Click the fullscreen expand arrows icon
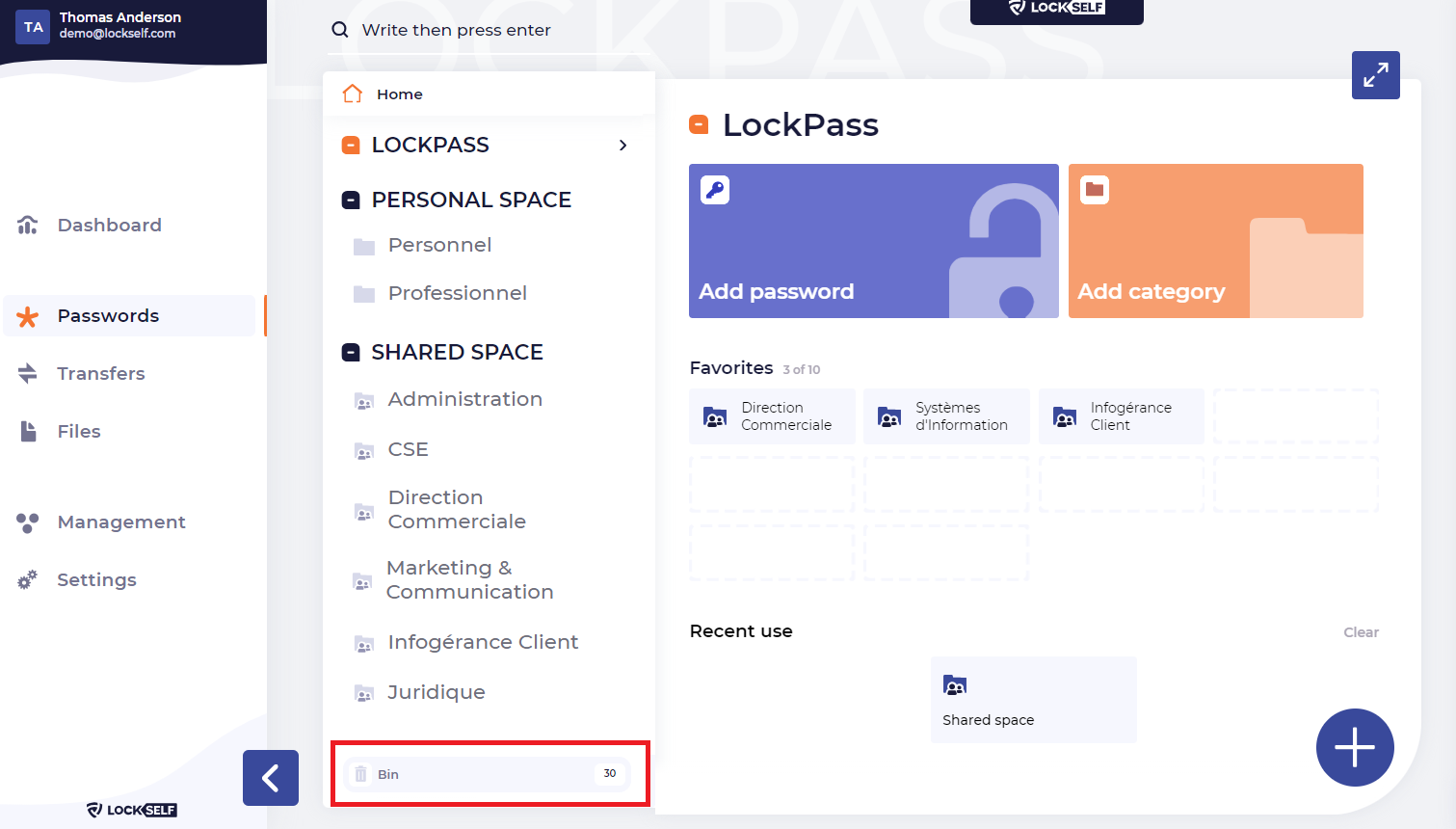This screenshot has width=1456, height=829. click(x=1375, y=75)
